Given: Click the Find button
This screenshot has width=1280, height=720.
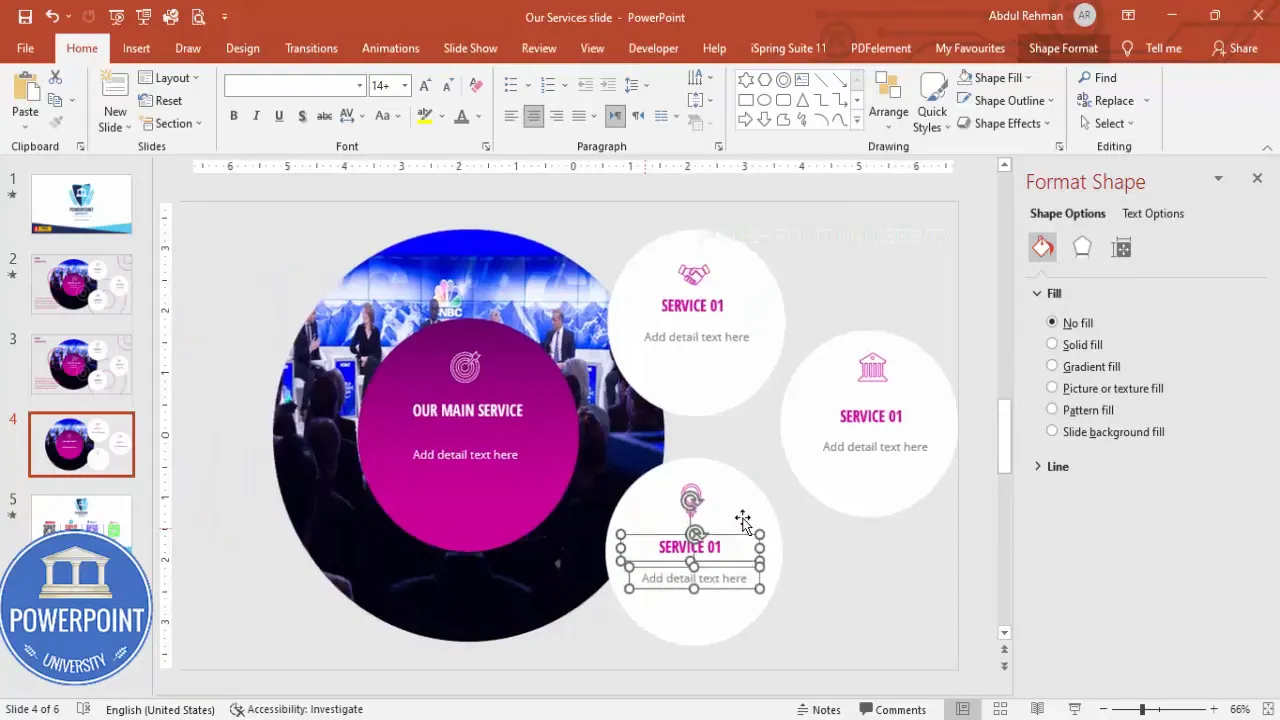Looking at the screenshot, I should (1097, 77).
